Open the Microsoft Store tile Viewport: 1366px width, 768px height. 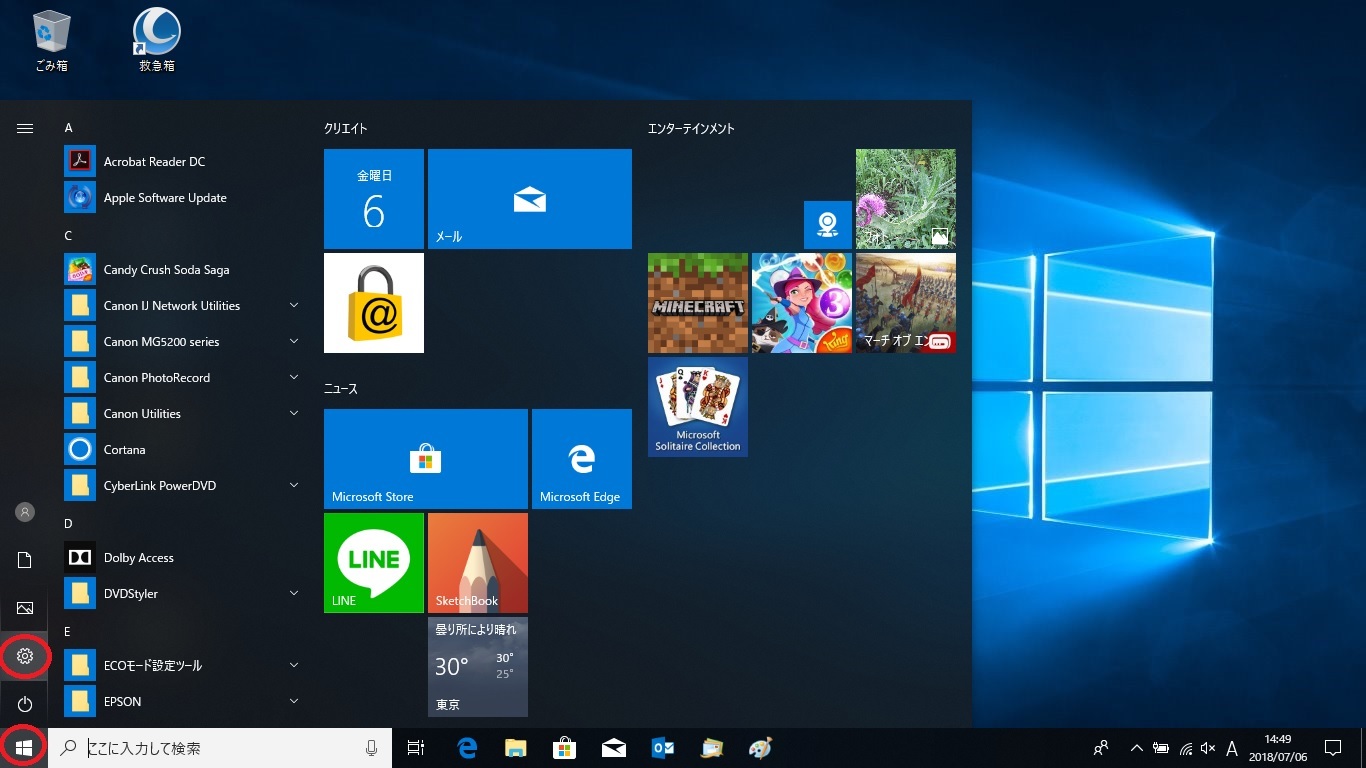426,459
